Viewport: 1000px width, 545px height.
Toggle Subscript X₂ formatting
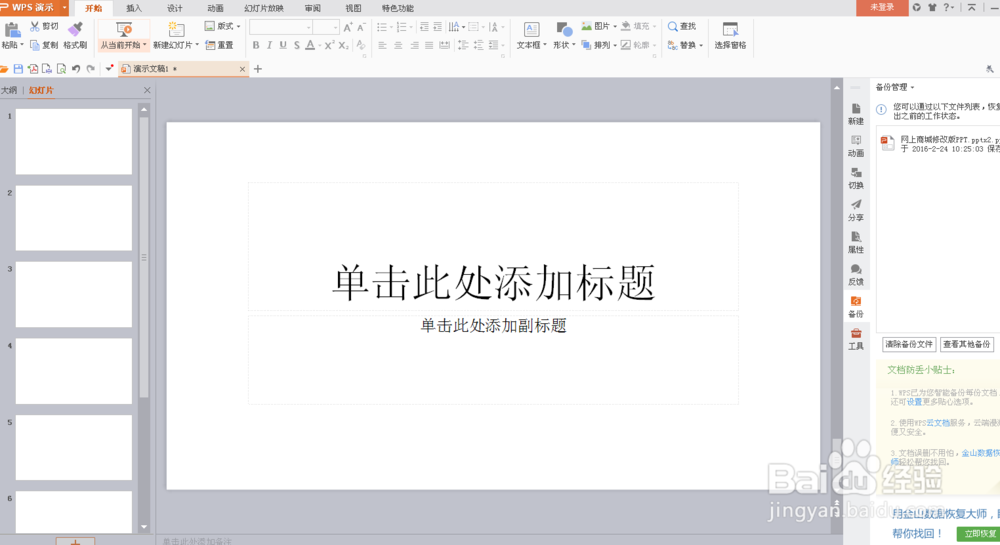[x=343, y=45]
